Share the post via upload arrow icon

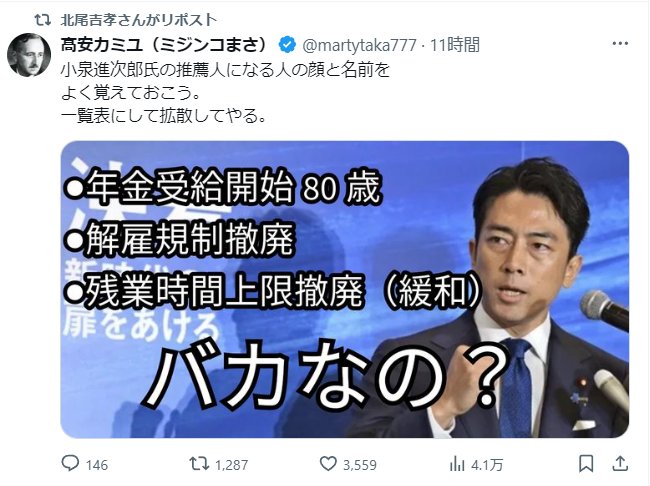(620, 463)
